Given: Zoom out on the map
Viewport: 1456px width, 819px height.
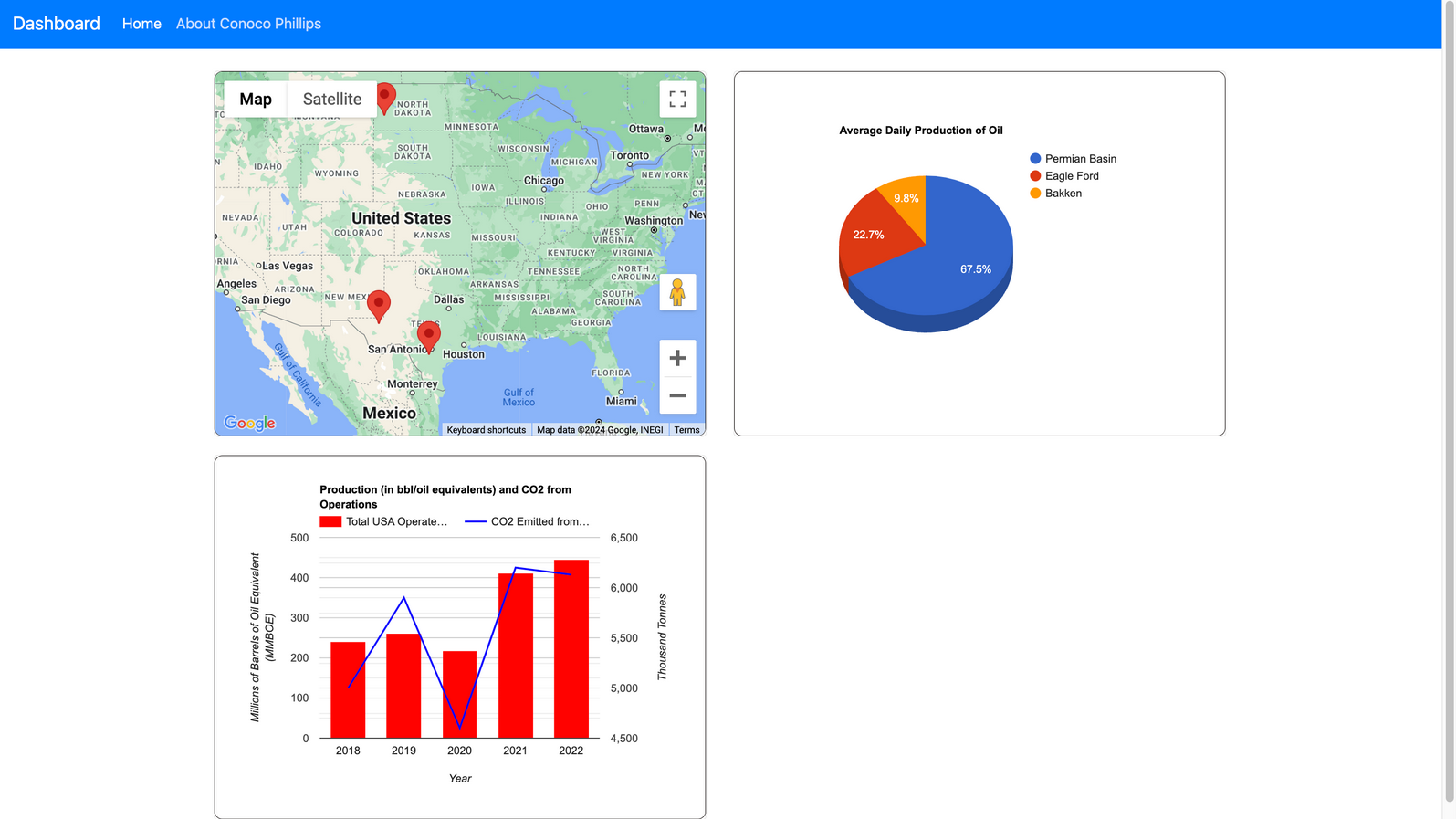Looking at the screenshot, I should pyautogui.click(x=677, y=395).
